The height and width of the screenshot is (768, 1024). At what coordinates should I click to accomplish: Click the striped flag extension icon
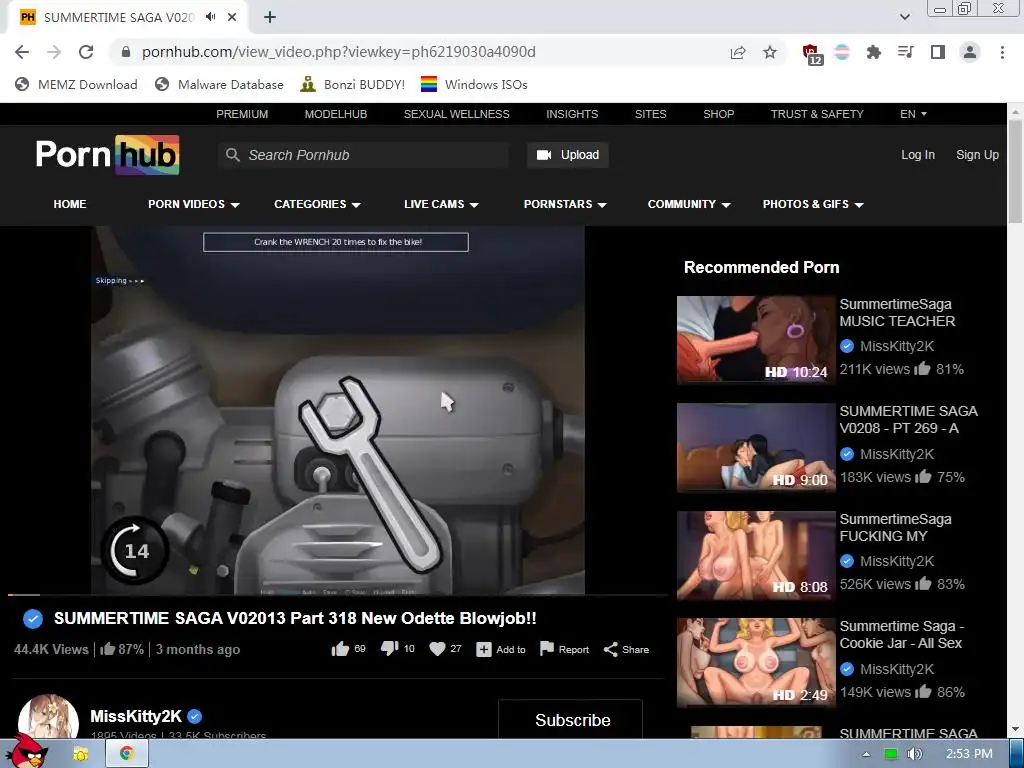coord(842,52)
